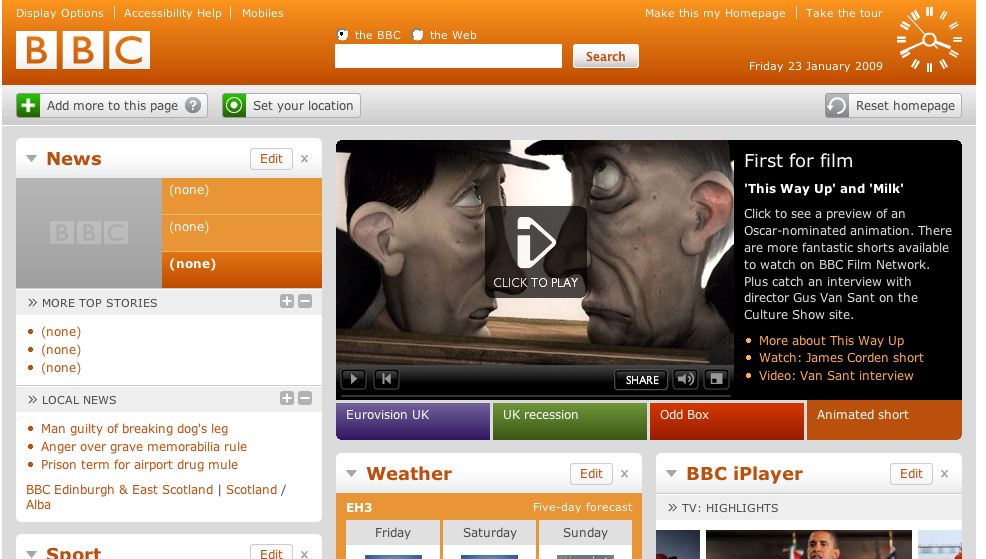Open the Alba link under Local News

coord(38,505)
